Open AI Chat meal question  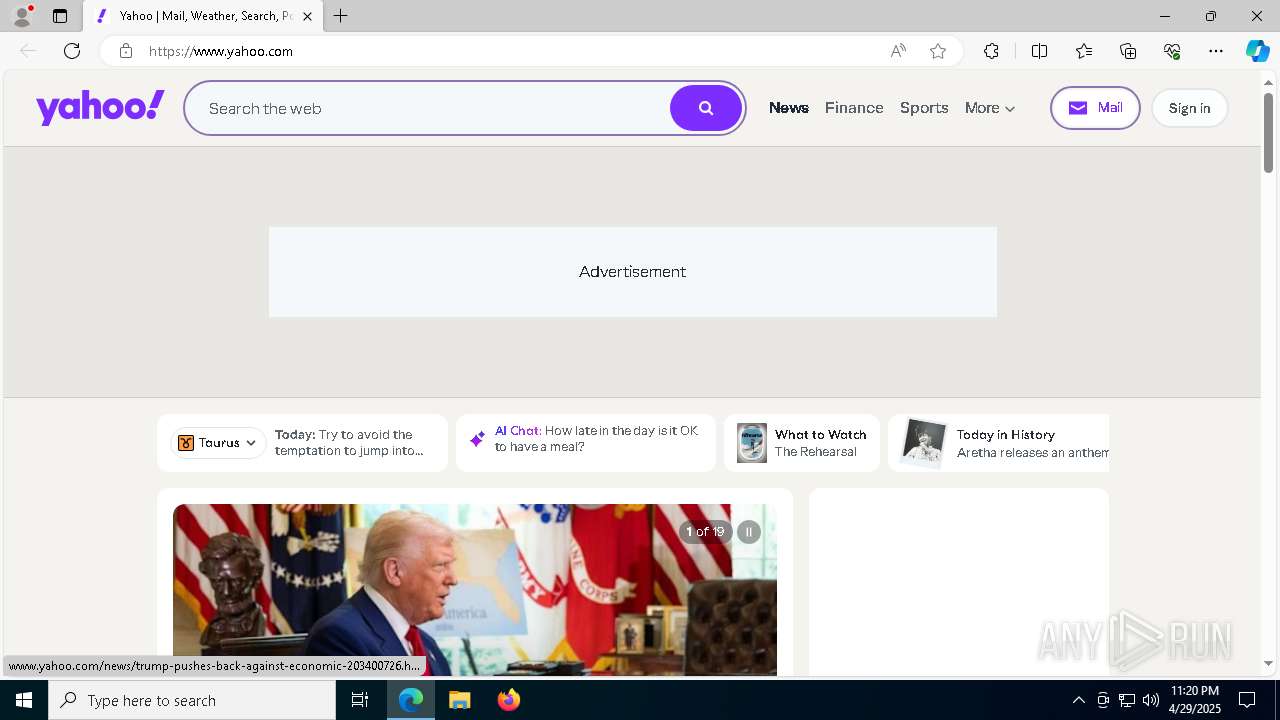[596, 439]
